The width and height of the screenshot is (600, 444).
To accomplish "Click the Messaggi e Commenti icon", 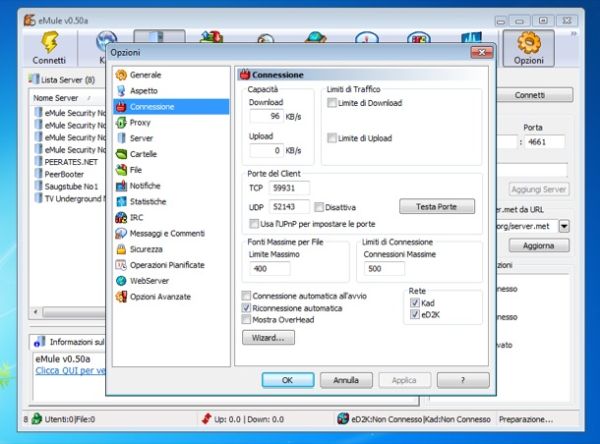I will coord(121,233).
